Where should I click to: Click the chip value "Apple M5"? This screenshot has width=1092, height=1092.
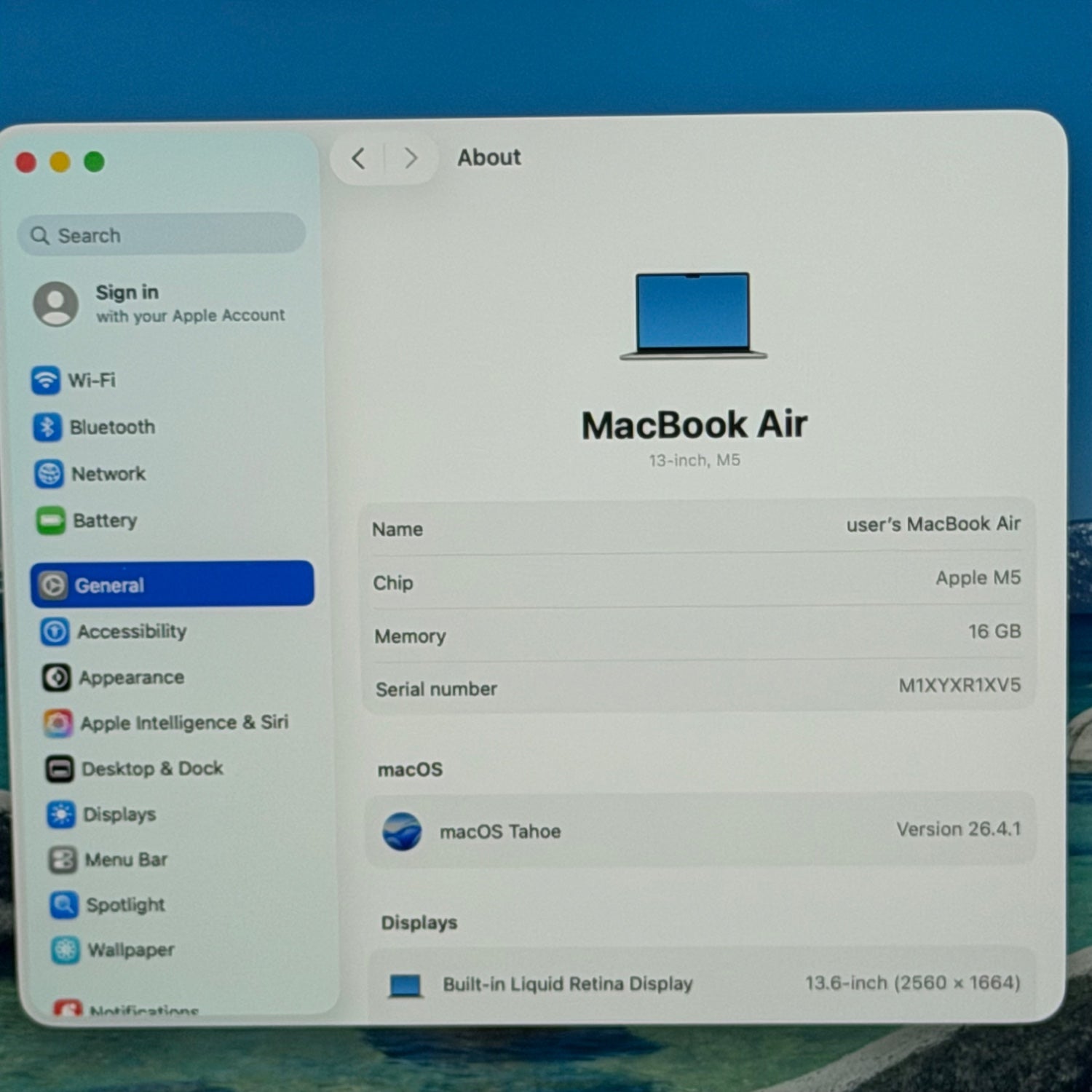tap(978, 578)
